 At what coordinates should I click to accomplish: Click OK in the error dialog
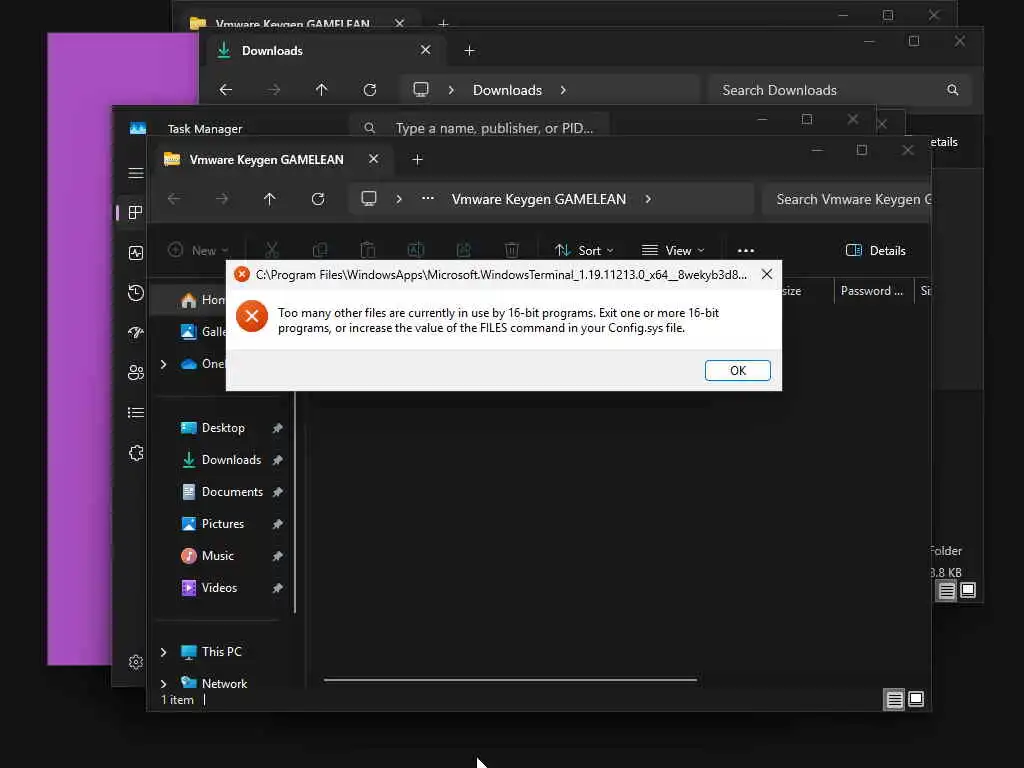pos(737,370)
